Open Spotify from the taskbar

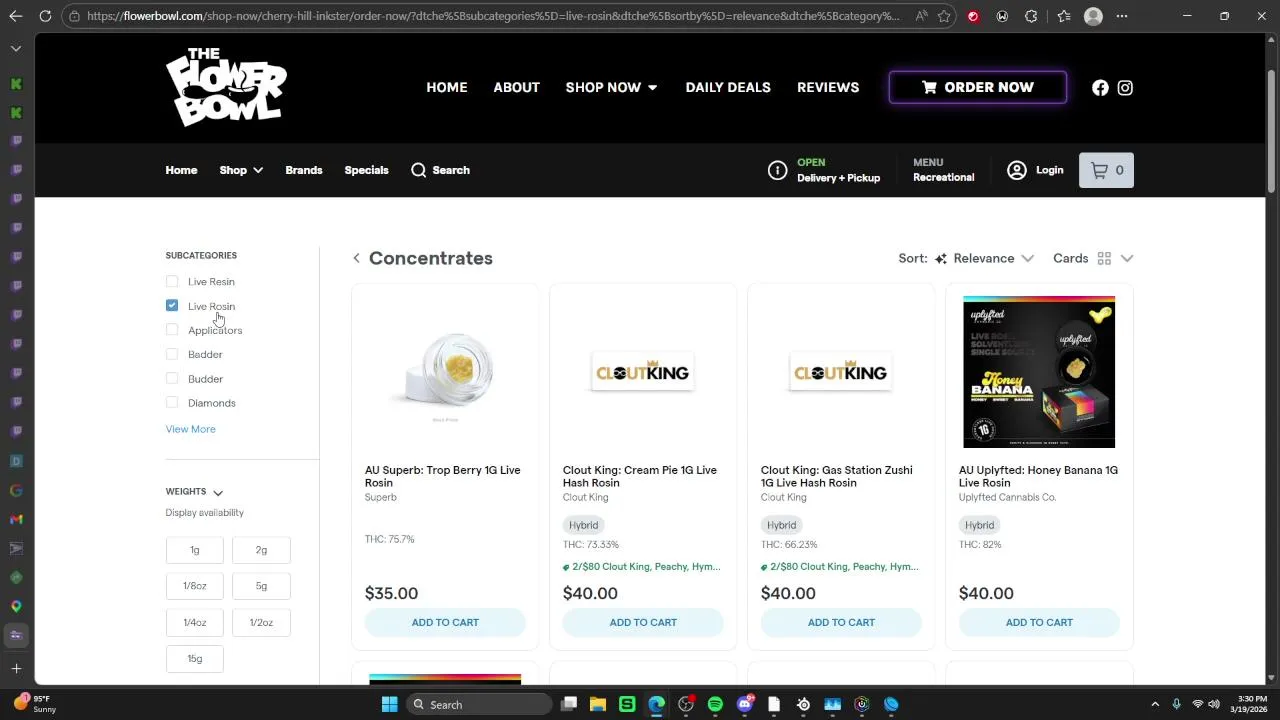pos(715,704)
